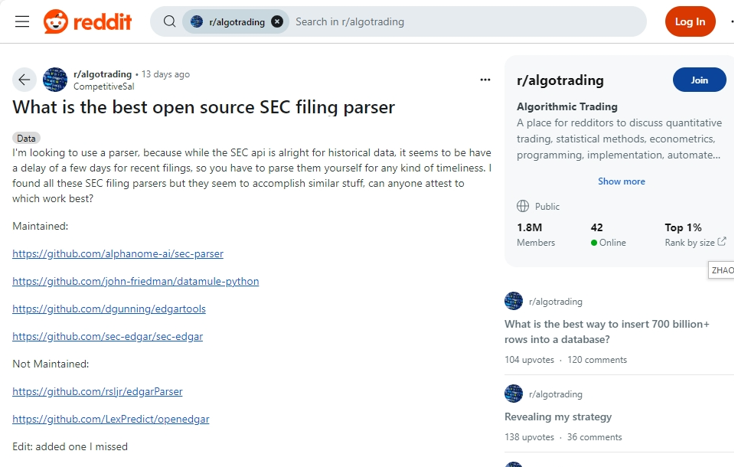Open alphanome-ai/sec-parser GitHub link
Screen dimensions: 734x467
pos(117,254)
